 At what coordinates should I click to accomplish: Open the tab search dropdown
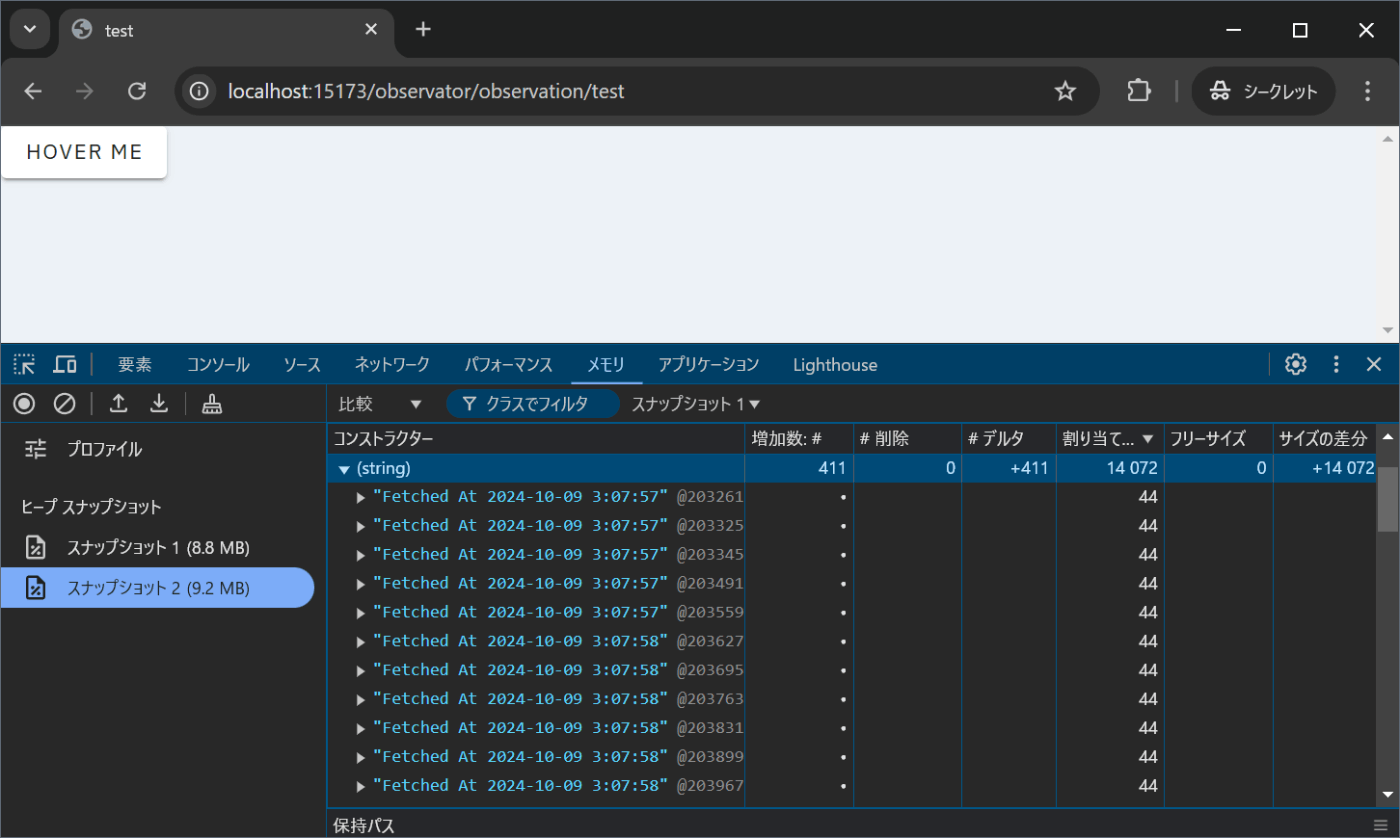30,29
